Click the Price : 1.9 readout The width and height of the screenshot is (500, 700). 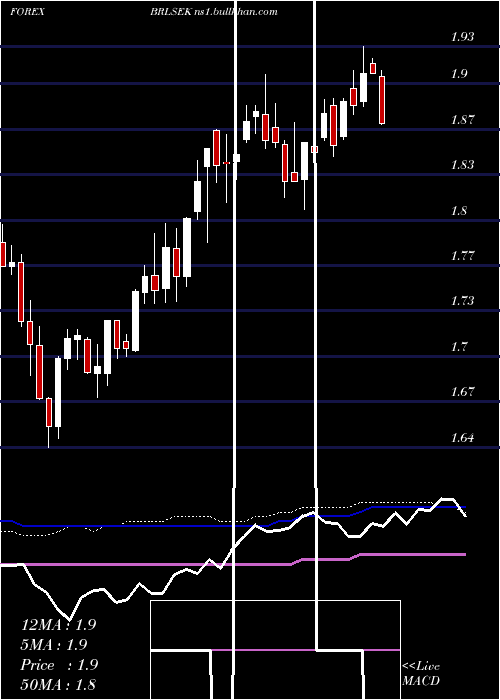[x=58, y=665]
